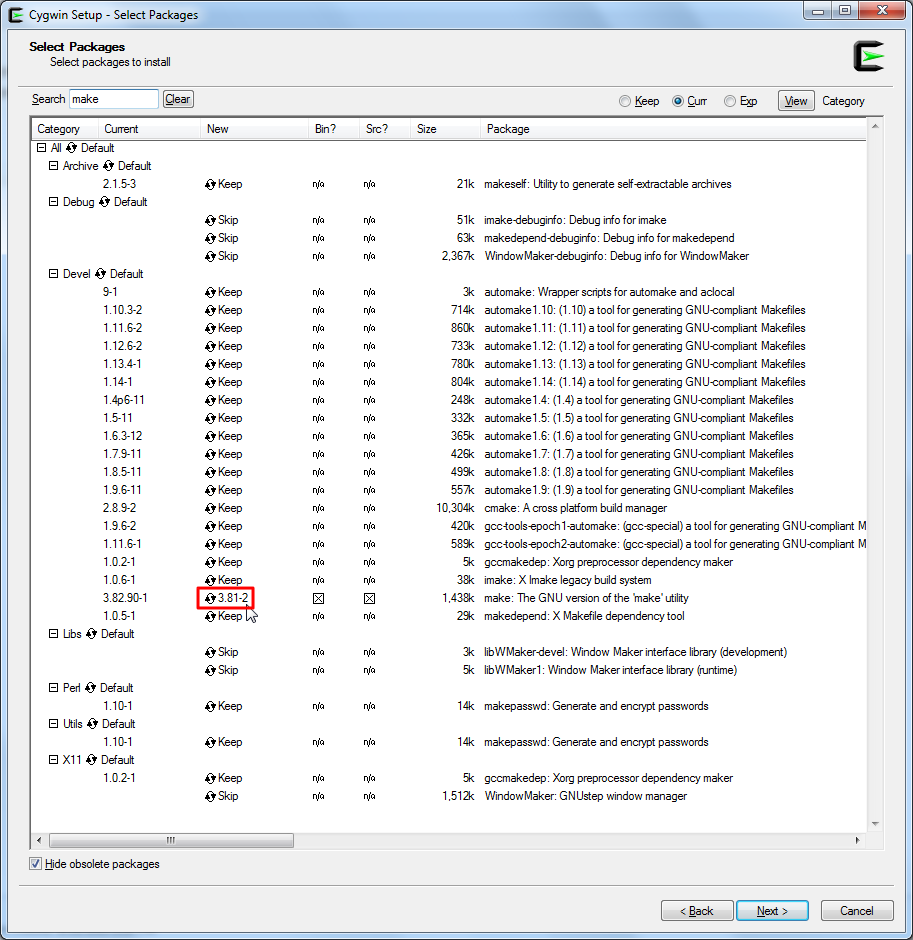Click the cycle icon for automake1.12
Screen dimensions: 913x940
point(210,347)
